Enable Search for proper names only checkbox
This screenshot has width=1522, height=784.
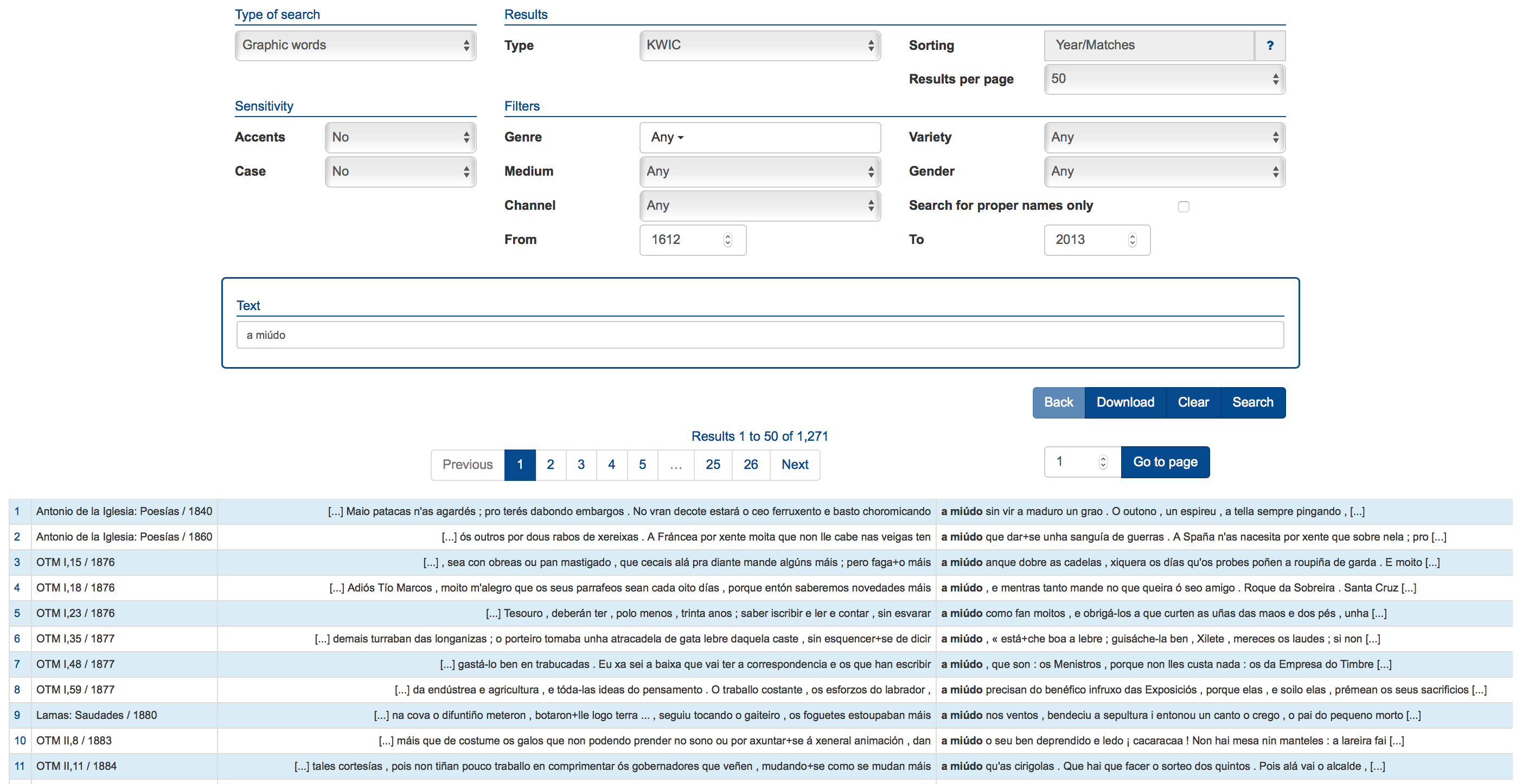click(x=1184, y=207)
